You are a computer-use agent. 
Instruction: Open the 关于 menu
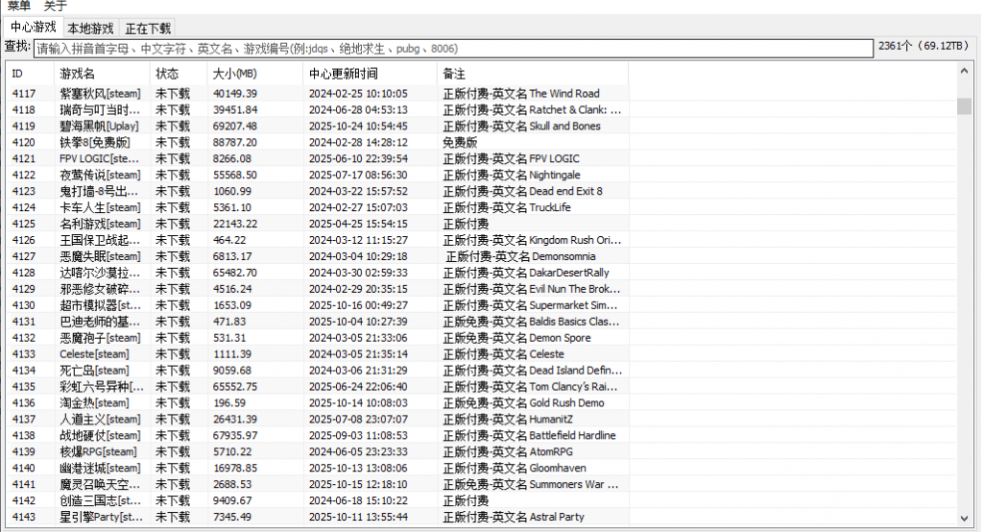point(55,6)
